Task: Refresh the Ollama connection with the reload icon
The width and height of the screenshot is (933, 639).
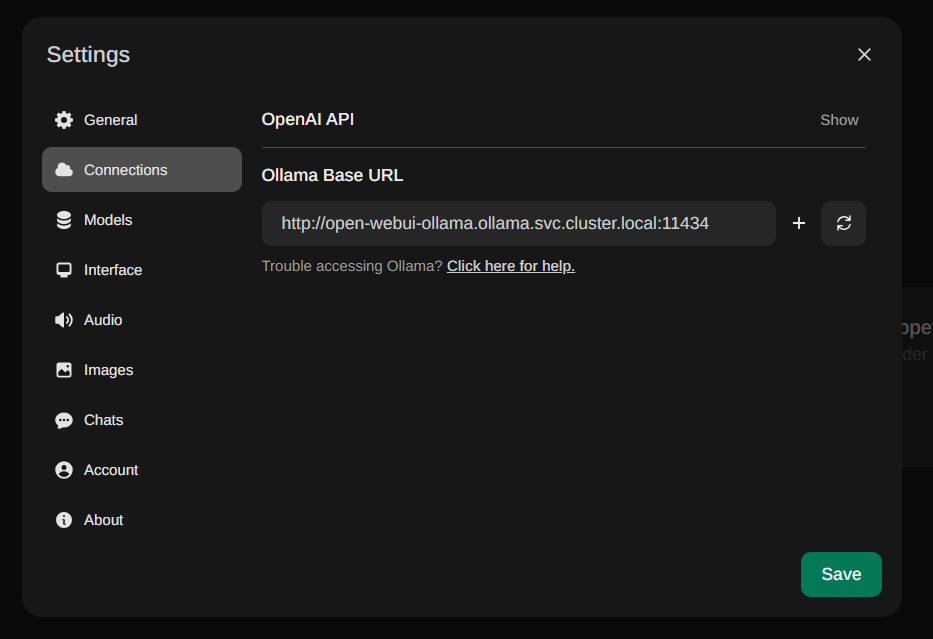Action: tap(843, 223)
